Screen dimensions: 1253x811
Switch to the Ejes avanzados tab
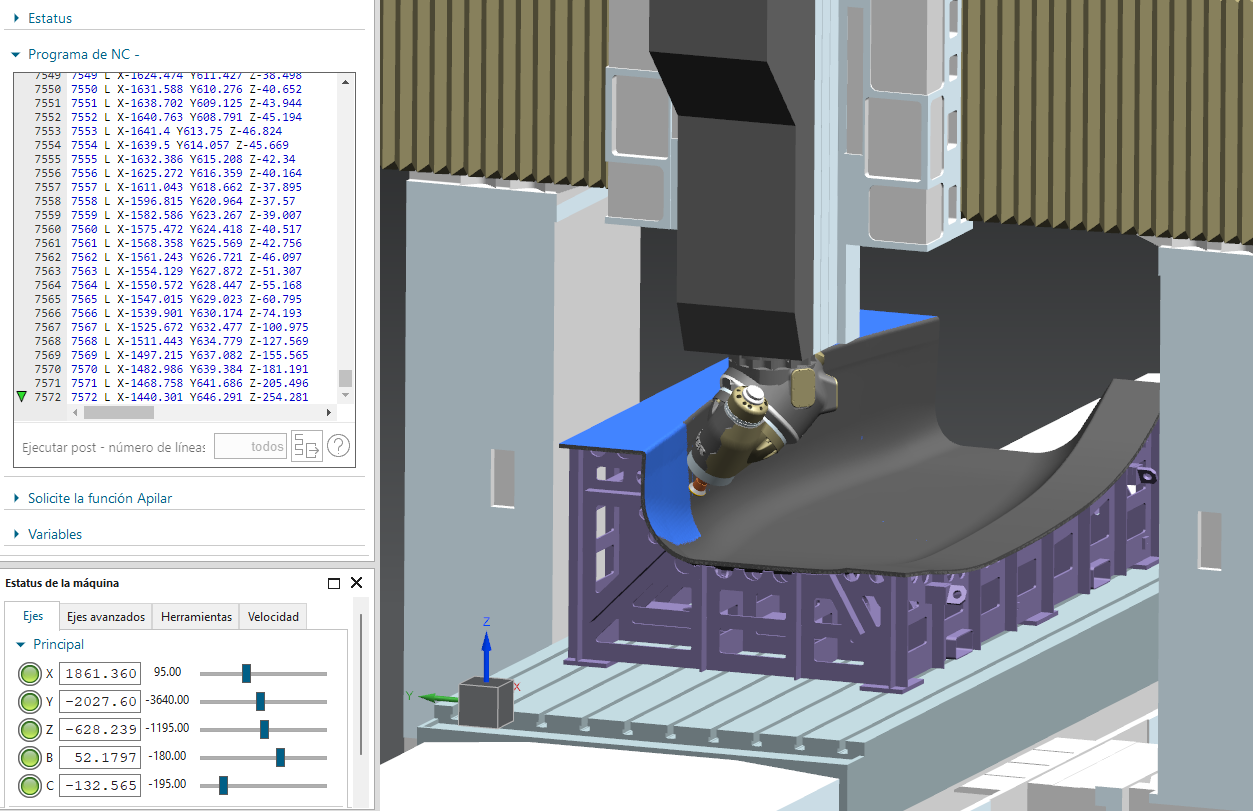tap(105, 617)
